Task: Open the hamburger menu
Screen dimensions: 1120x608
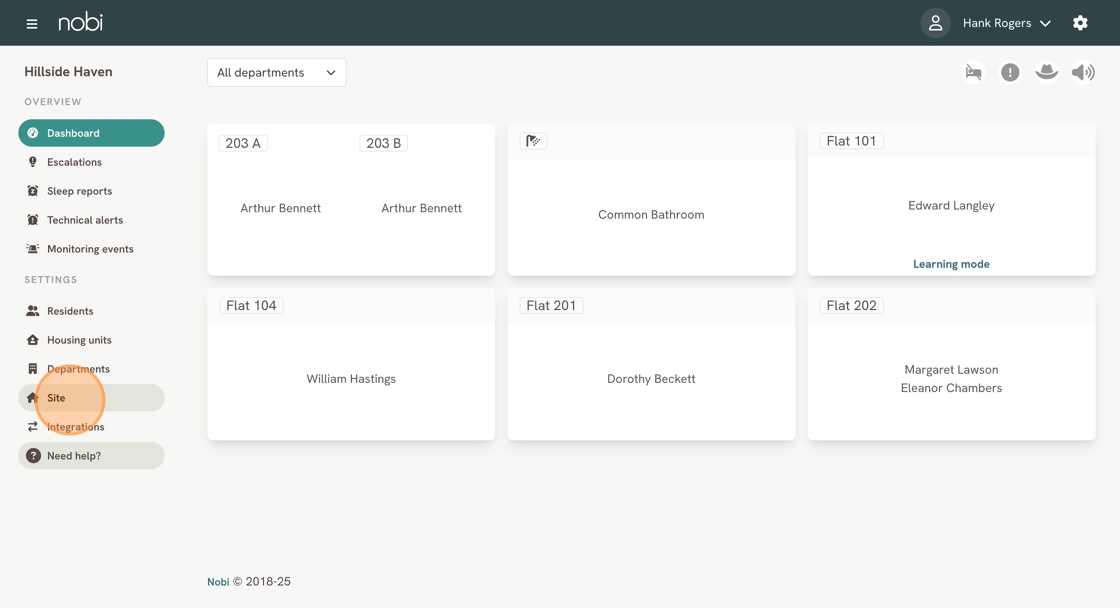Action: tap(32, 23)
